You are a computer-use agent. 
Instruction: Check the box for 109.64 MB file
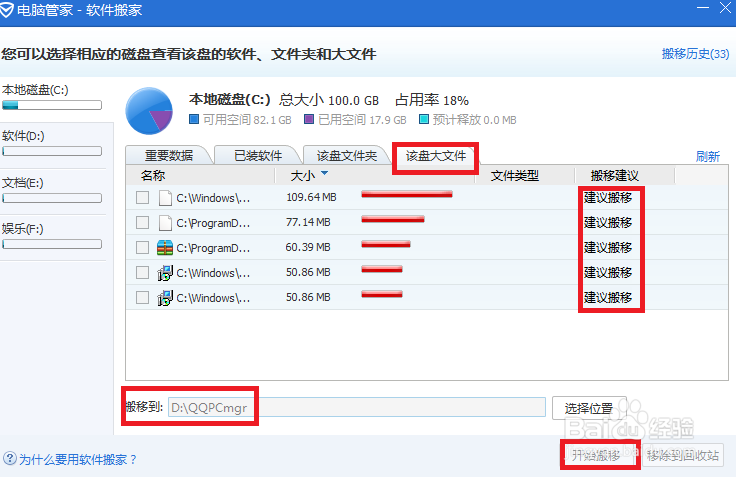(x=142, y=198)
